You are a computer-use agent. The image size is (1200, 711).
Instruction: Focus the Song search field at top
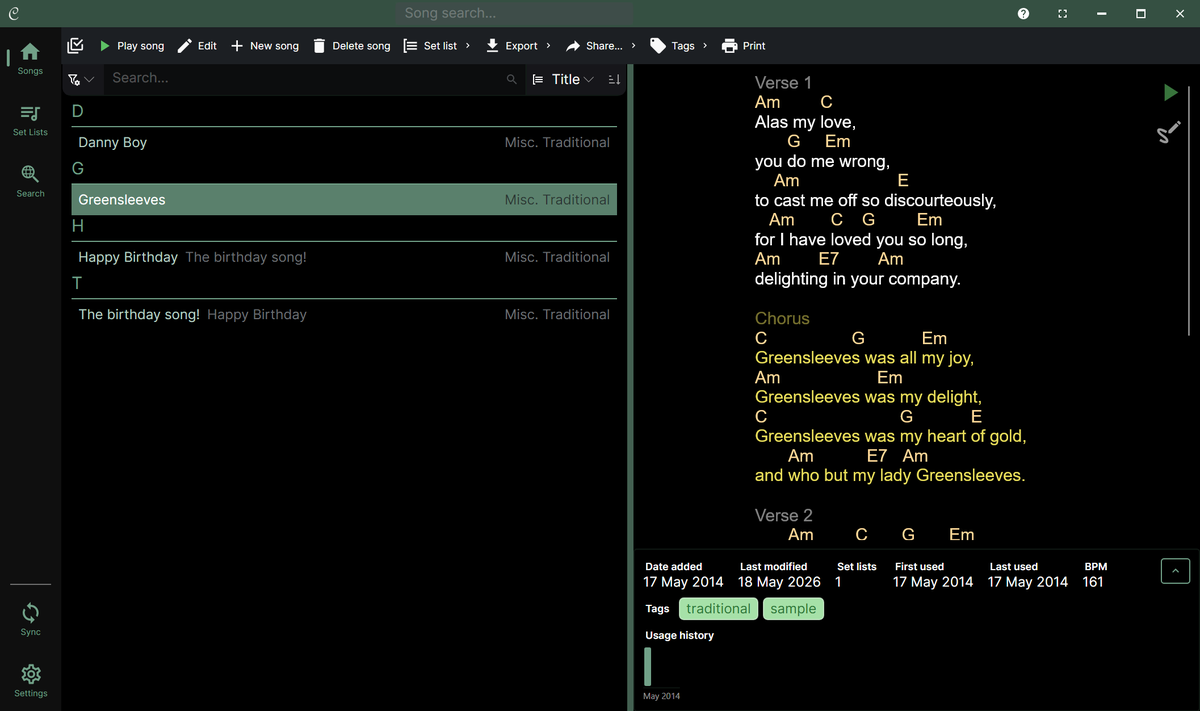coord(515,13)
